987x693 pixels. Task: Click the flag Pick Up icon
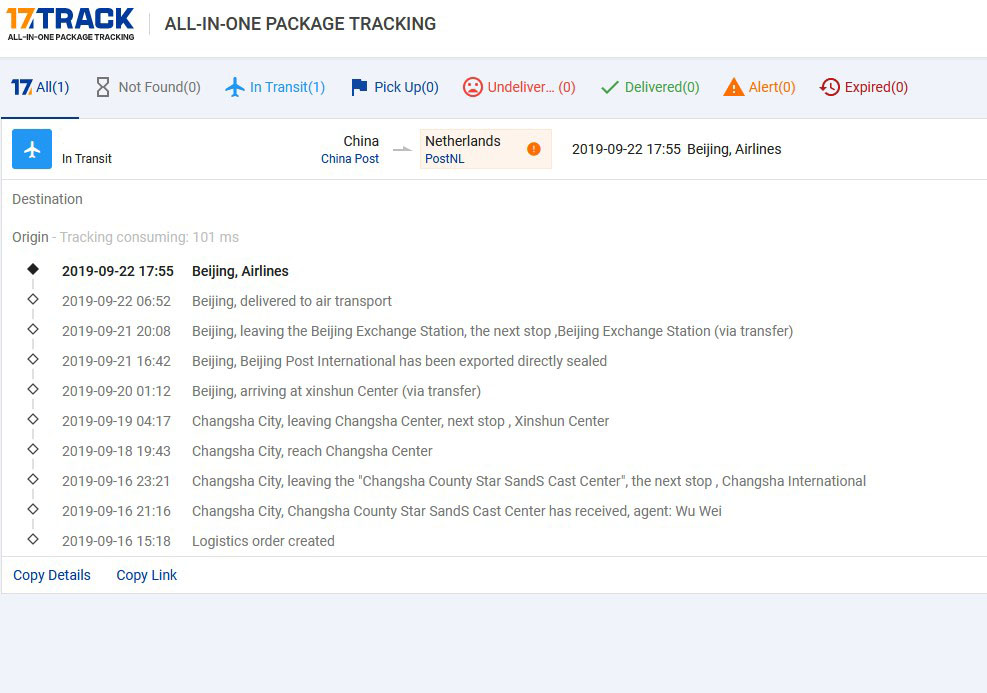[x=359, y=87]
